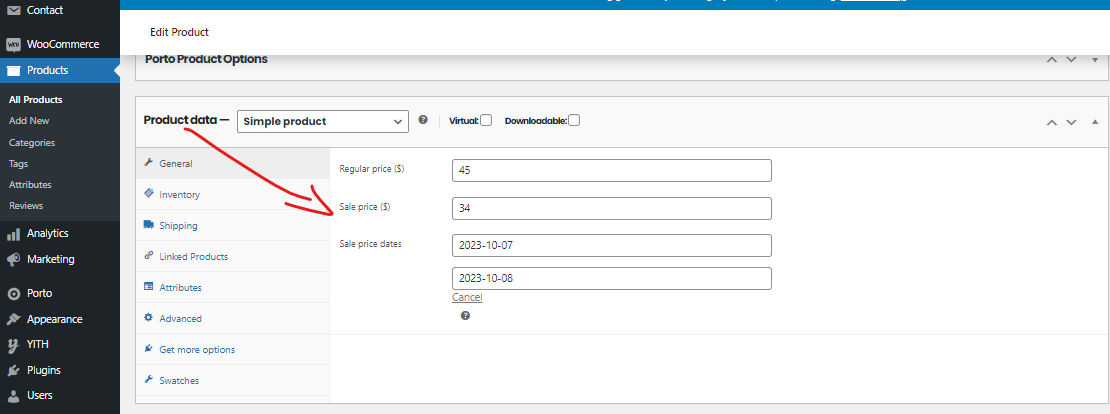Click the WooCommerce logo icon
The image size is (1110, 414).
coord(13,45)
